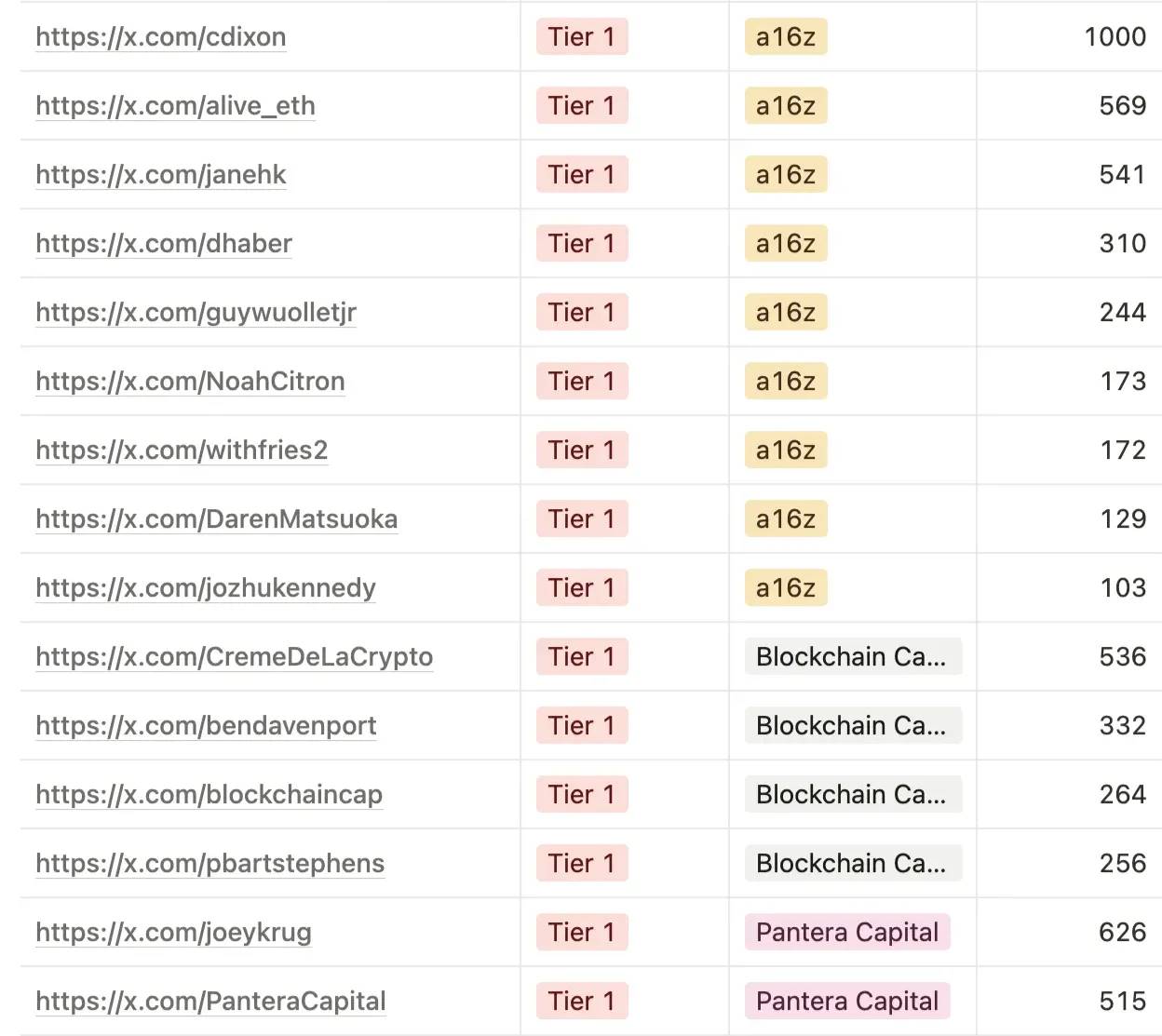Click the x.com/DarenMatsuoka link

tap(216, 519)
